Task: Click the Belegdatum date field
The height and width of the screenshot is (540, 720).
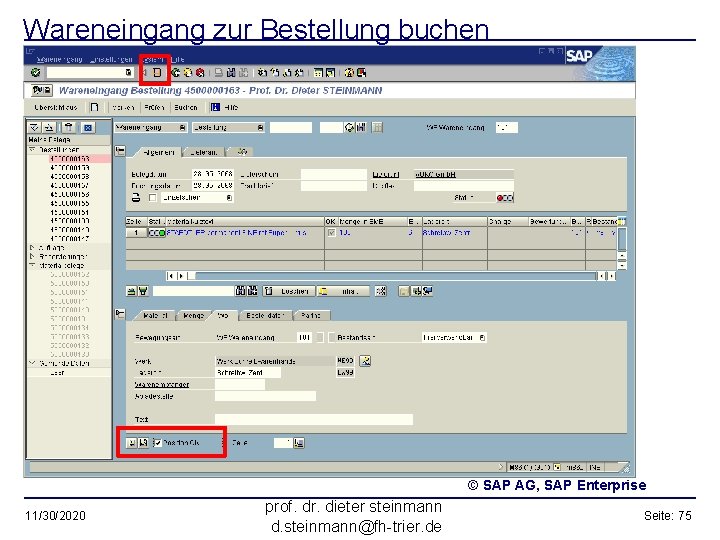Action: [x=213, y=174]
